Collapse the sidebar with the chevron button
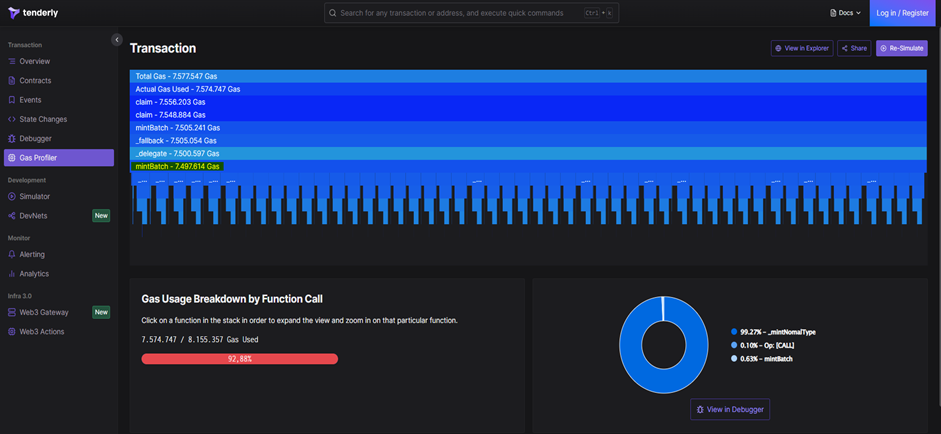The height and width of the screenshot is (434, 941). point(117,39)
